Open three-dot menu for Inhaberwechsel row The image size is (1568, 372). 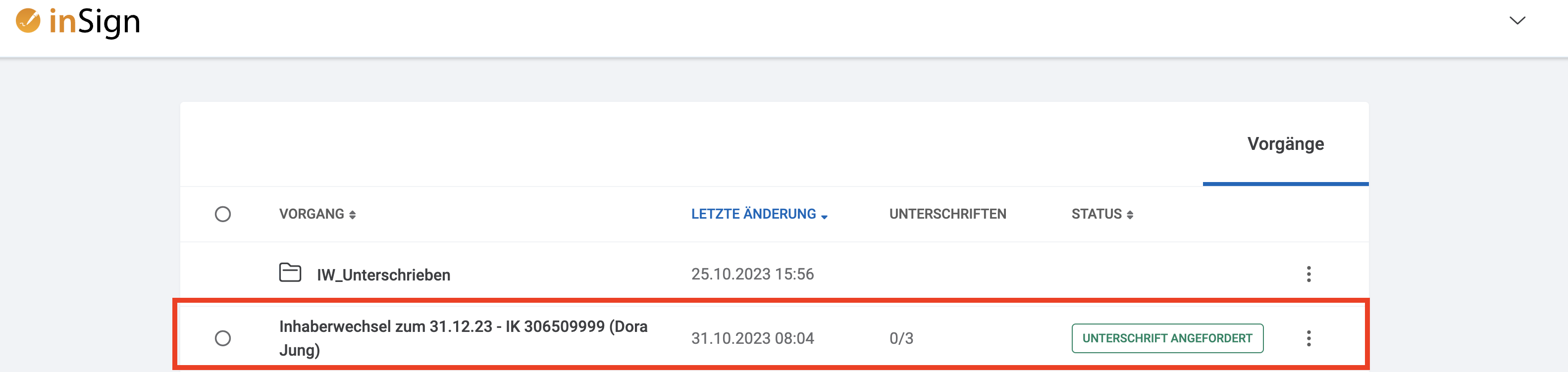[1308, 338]
